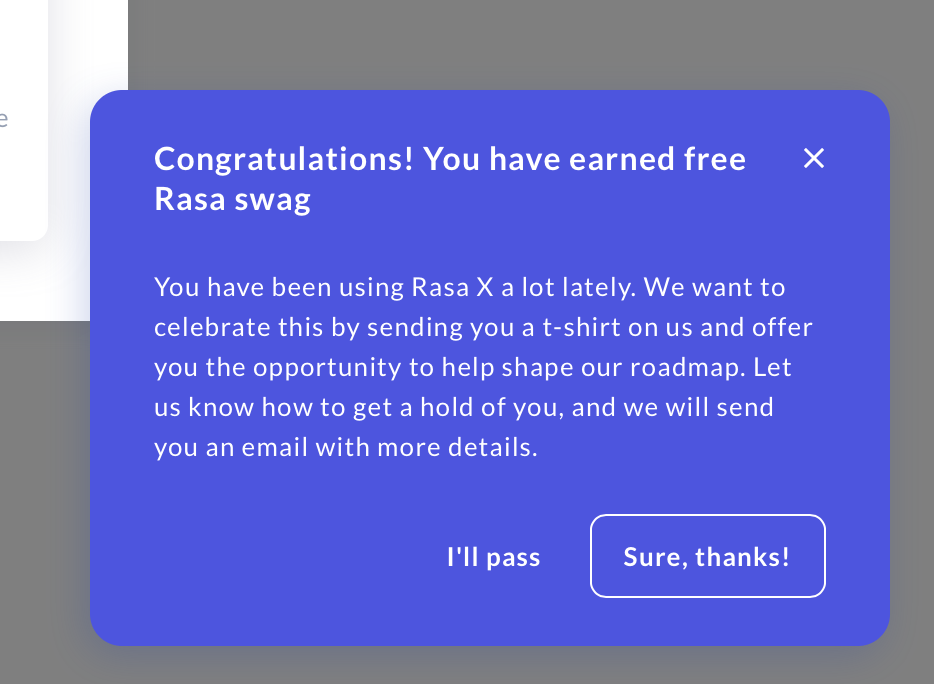Click the Congratulations heading text
The width and height of the screenshot is (934, 684).
point(450,179)
